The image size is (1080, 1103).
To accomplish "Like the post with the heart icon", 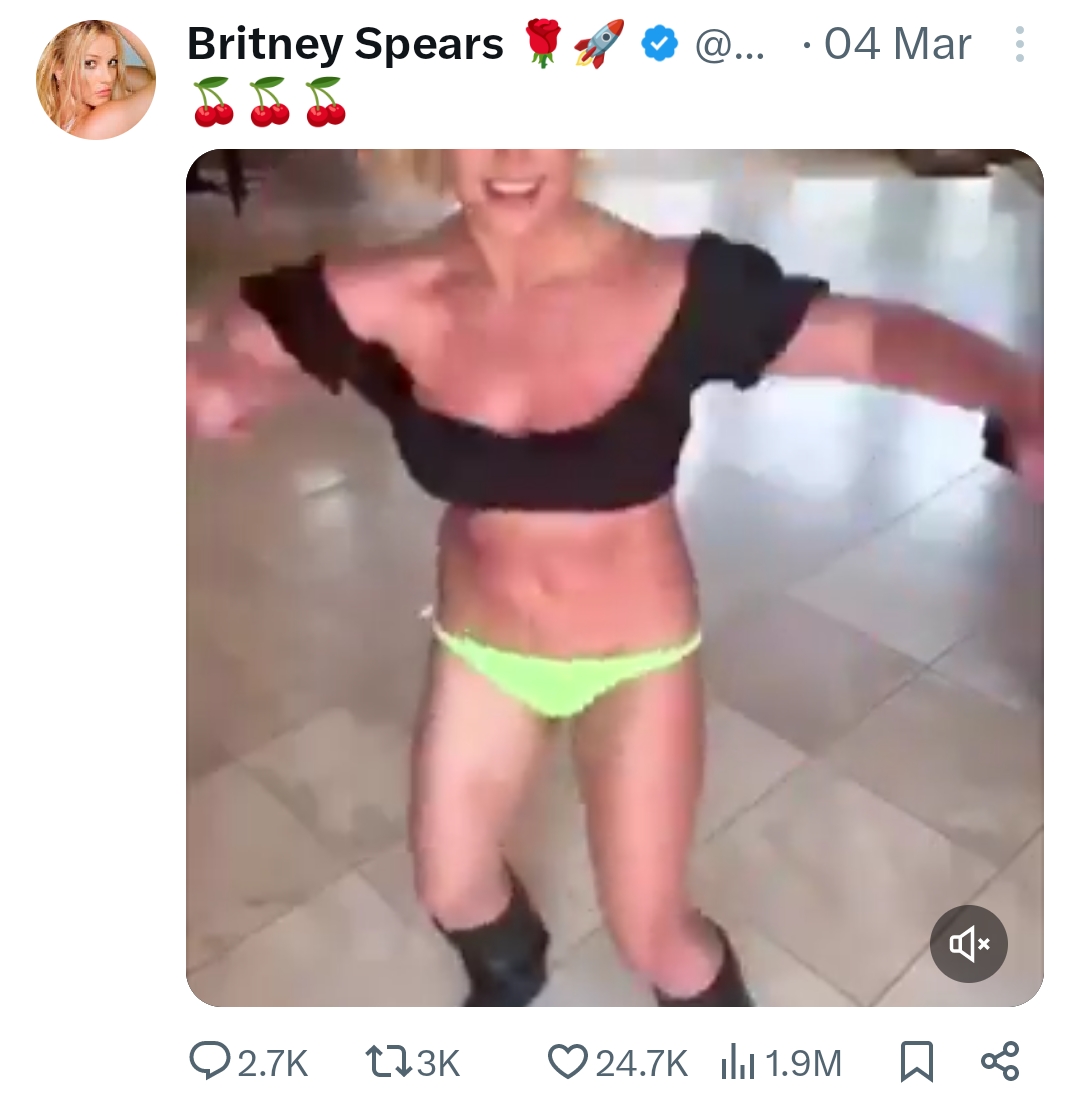I will (x=567, y=1061).
